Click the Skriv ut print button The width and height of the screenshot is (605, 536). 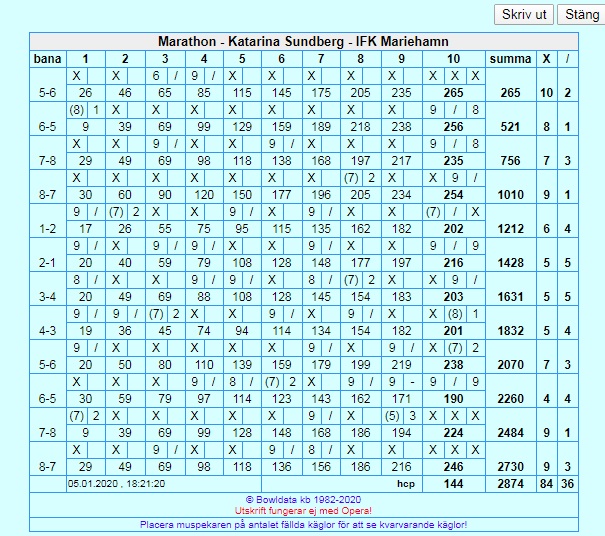point(524,15)
